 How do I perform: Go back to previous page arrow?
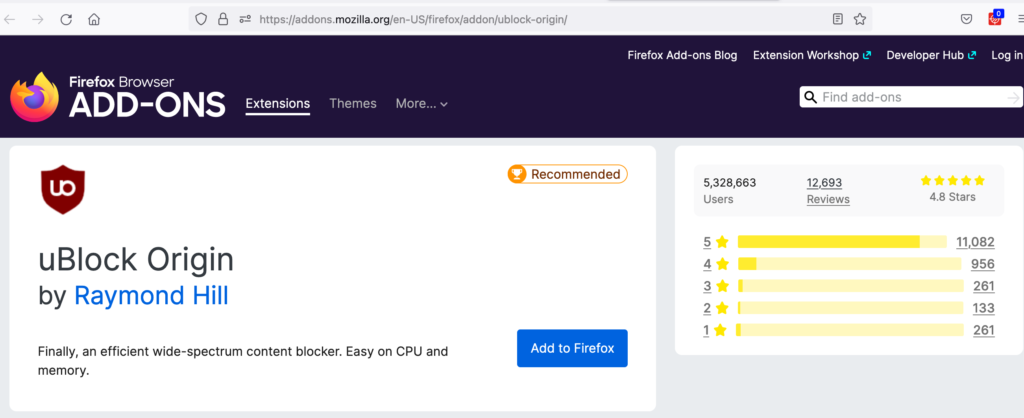click(x=10, y=20)
